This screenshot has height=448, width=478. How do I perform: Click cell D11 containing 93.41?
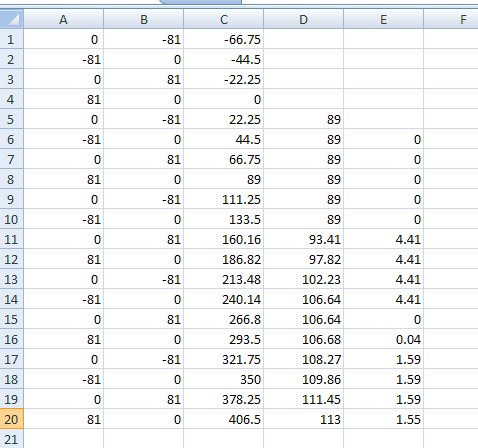click(x=303, y=239)
